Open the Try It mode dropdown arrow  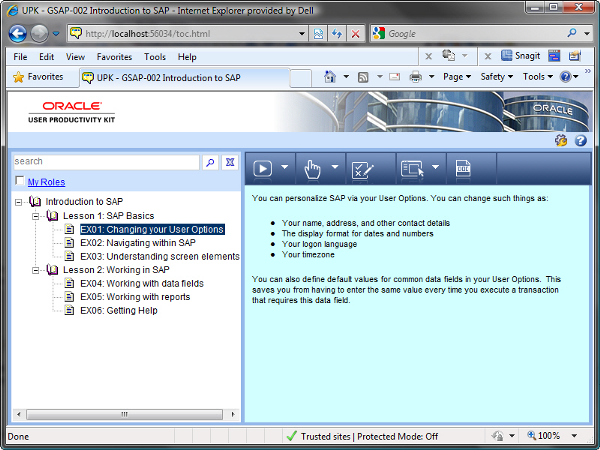click(x=335, y=167)
